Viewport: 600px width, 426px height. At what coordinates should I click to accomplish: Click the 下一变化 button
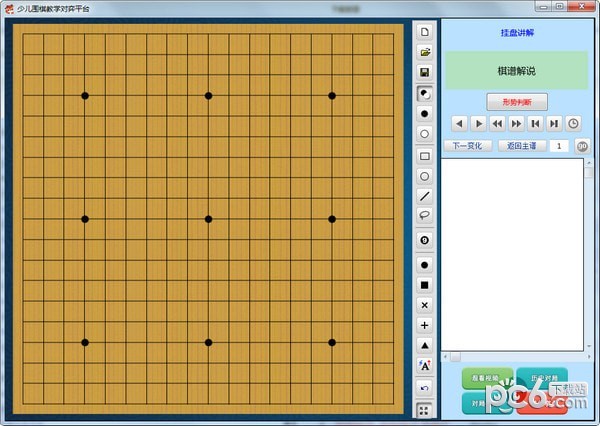468,146
